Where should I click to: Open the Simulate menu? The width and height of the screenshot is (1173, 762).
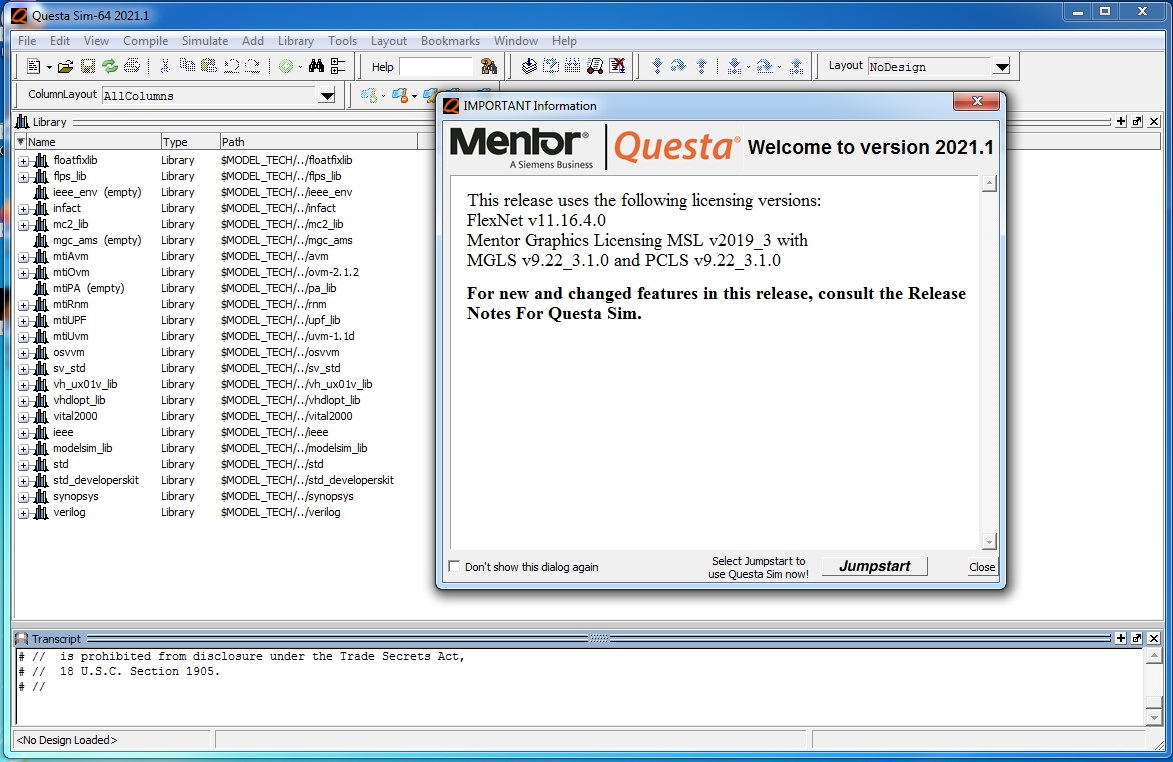click(205, 40)
